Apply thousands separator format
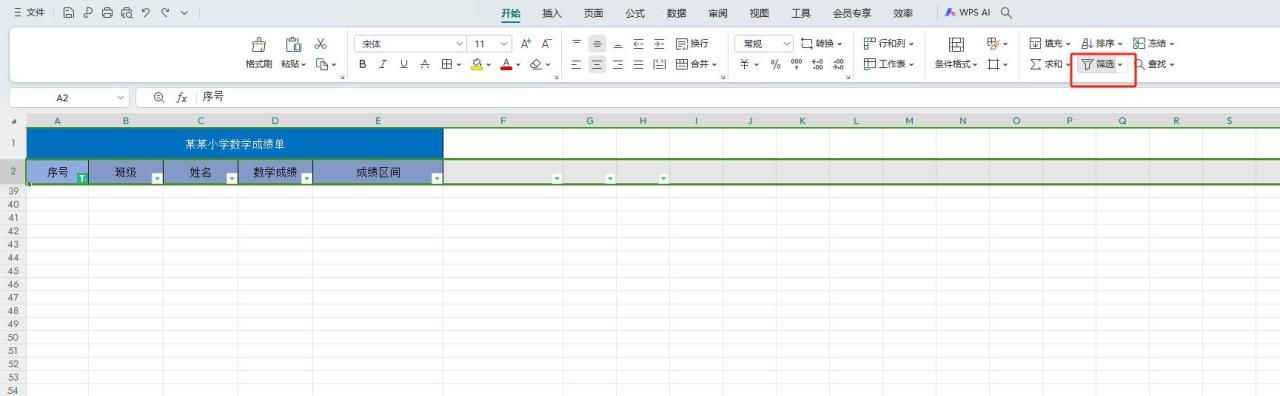The image size is (1280, 396). pyautogui.click(x=796, y=64)
